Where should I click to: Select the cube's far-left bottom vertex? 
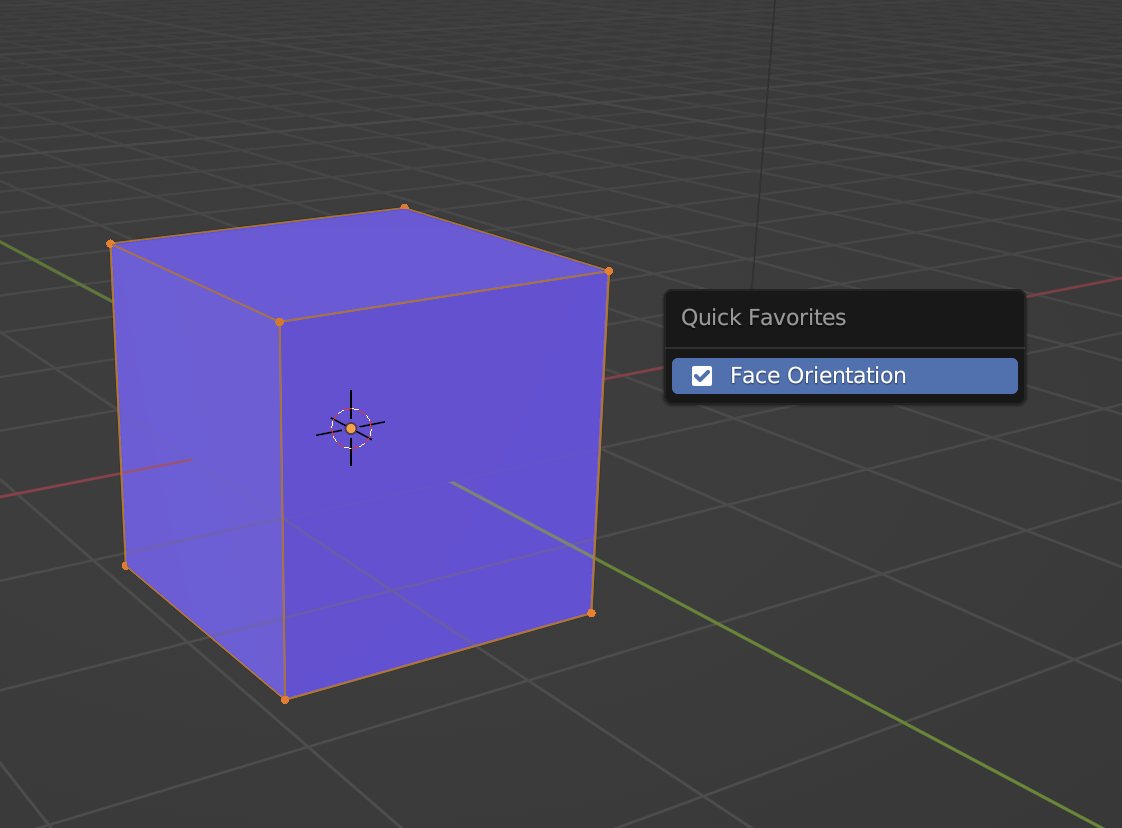(x=125, y=566)
